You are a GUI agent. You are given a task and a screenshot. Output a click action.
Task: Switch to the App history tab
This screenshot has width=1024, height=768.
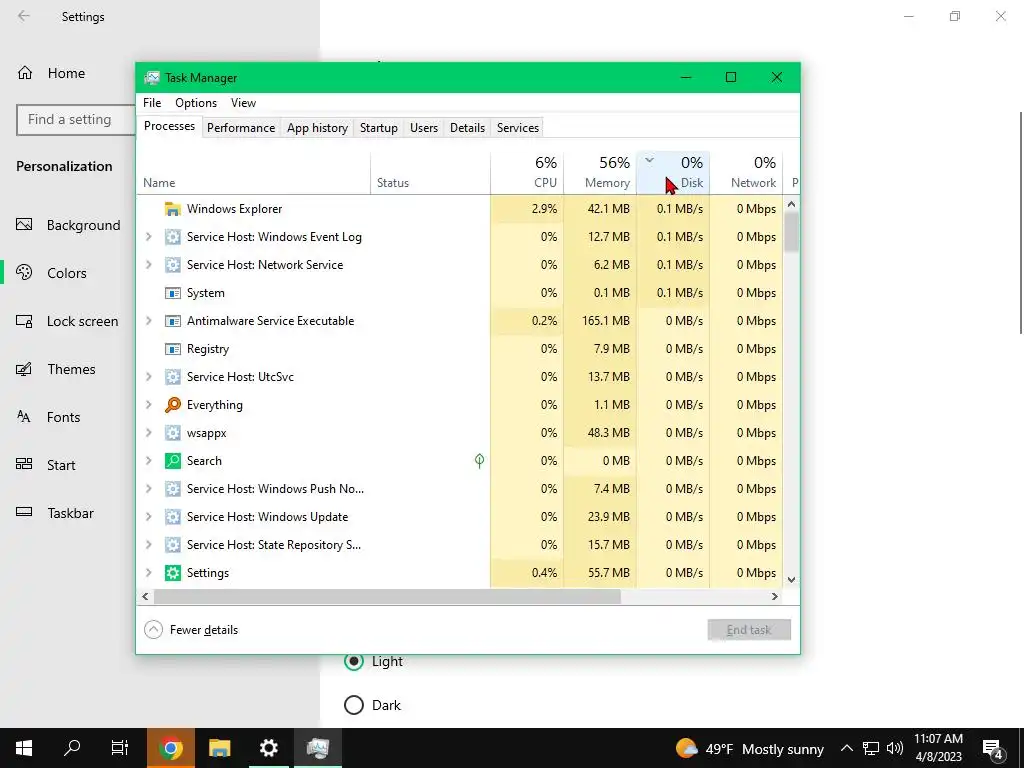click(317, 128)
